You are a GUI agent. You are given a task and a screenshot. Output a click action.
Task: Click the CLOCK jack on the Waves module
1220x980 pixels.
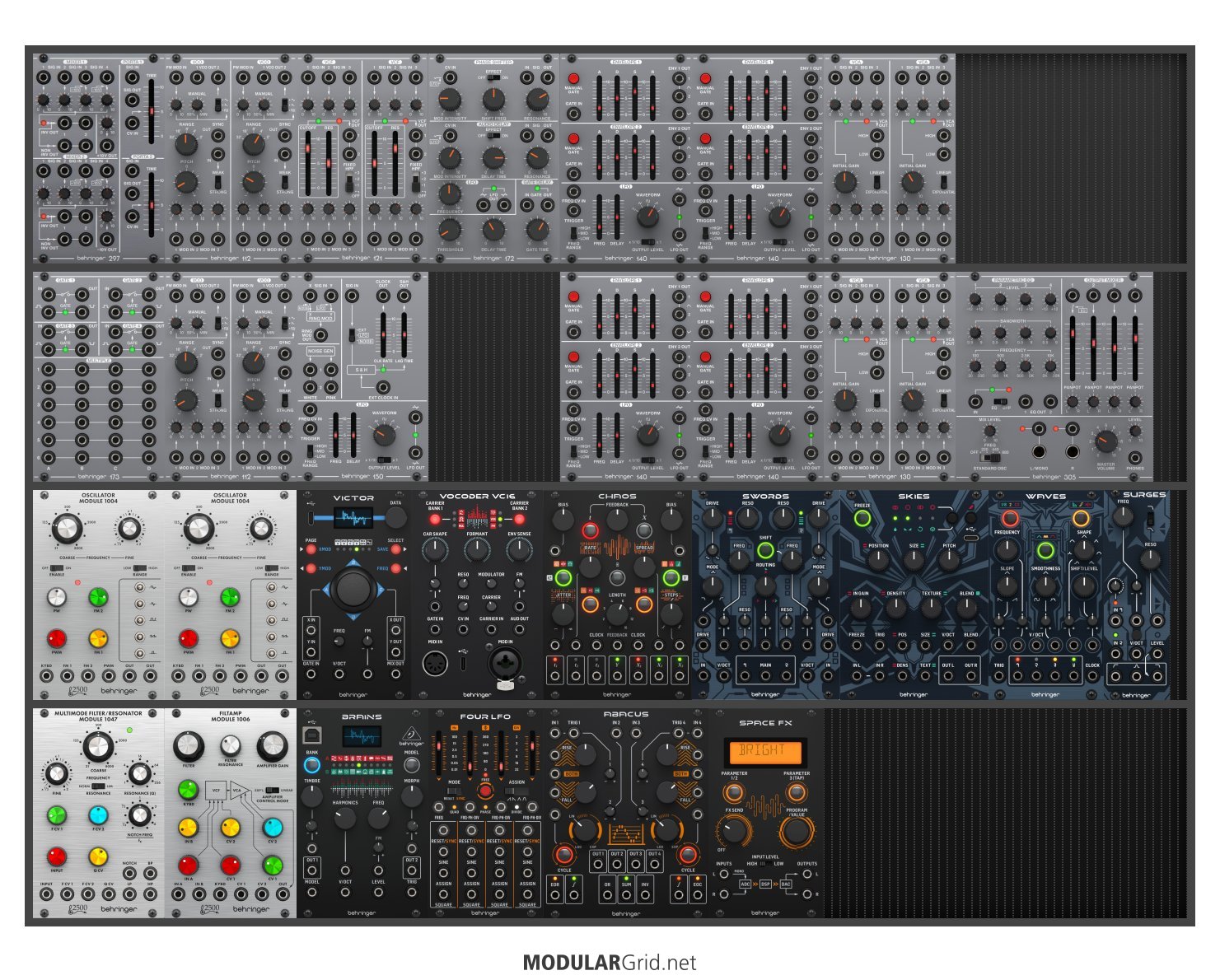pos(1092,676)
